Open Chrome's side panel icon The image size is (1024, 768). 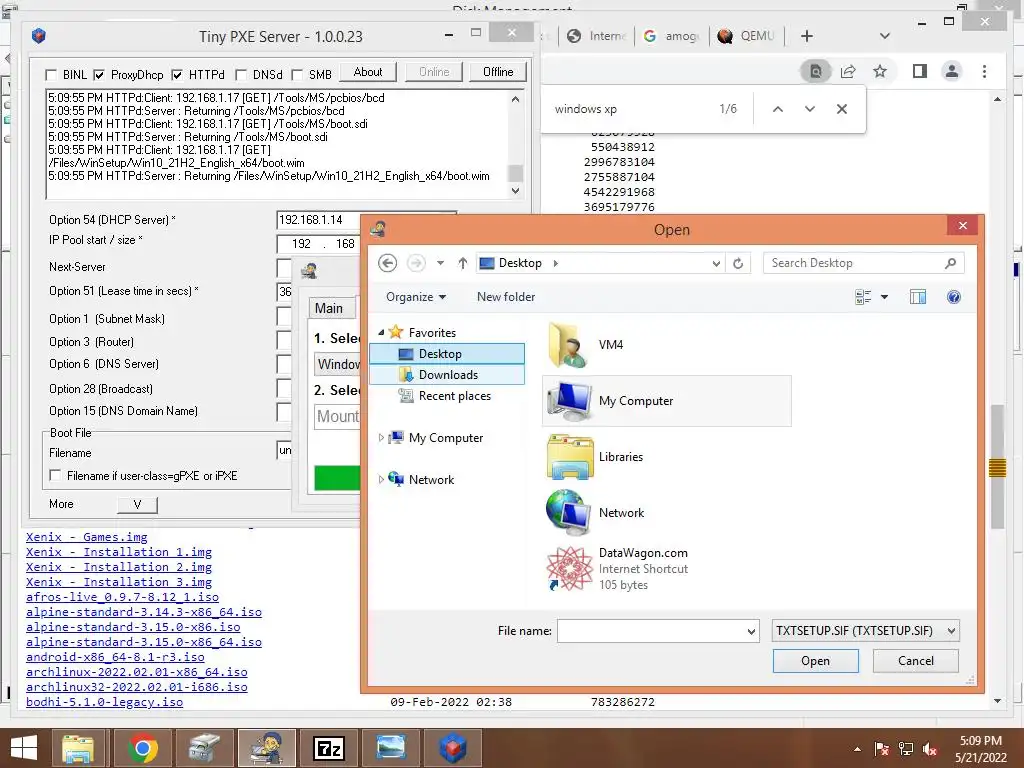coord(920,71)
